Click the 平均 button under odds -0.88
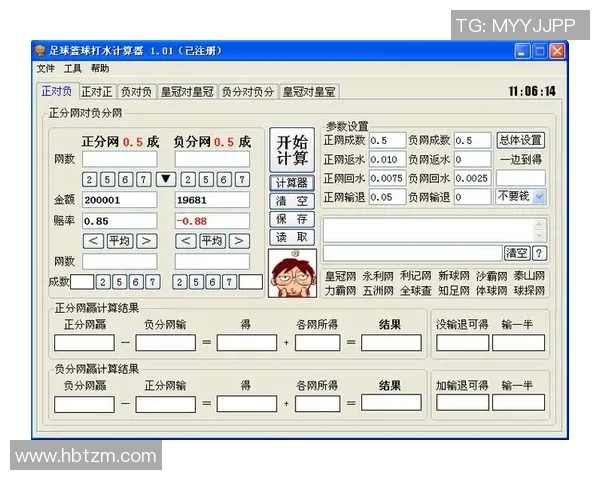Screen dimensions: 600x480 pos(212,241)
